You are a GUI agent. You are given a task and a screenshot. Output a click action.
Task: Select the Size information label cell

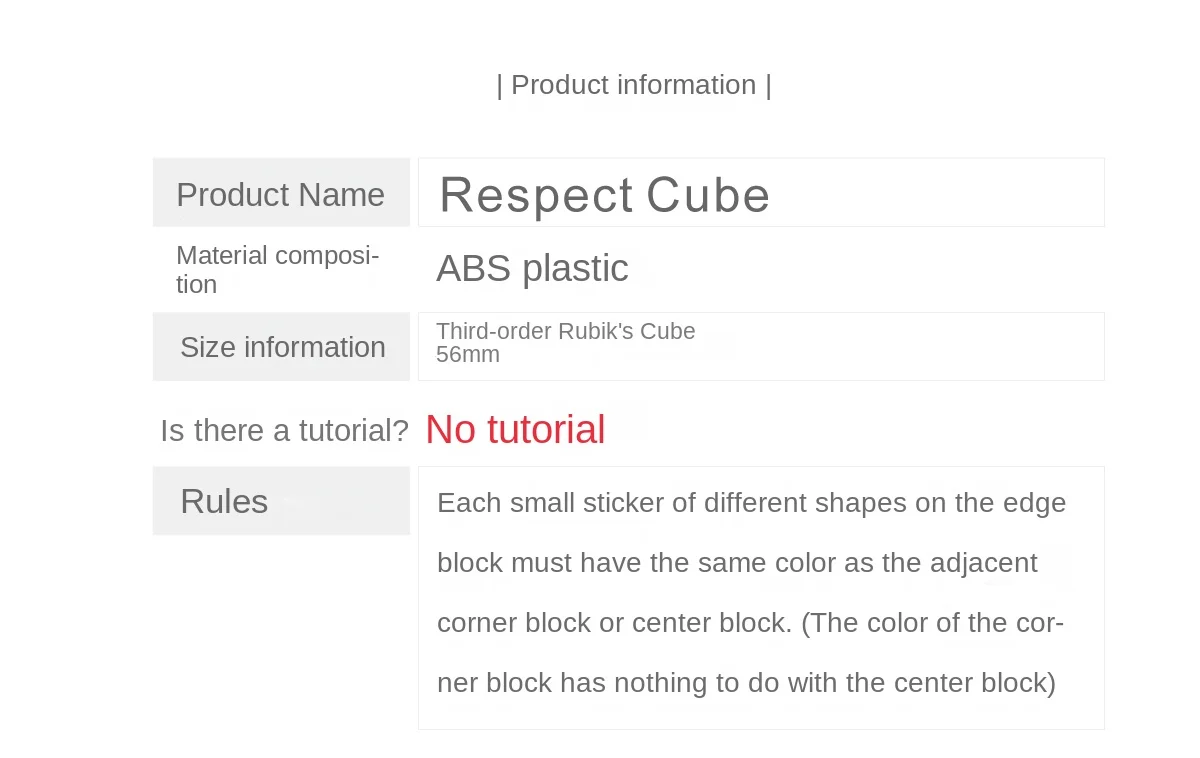point(282,347)
